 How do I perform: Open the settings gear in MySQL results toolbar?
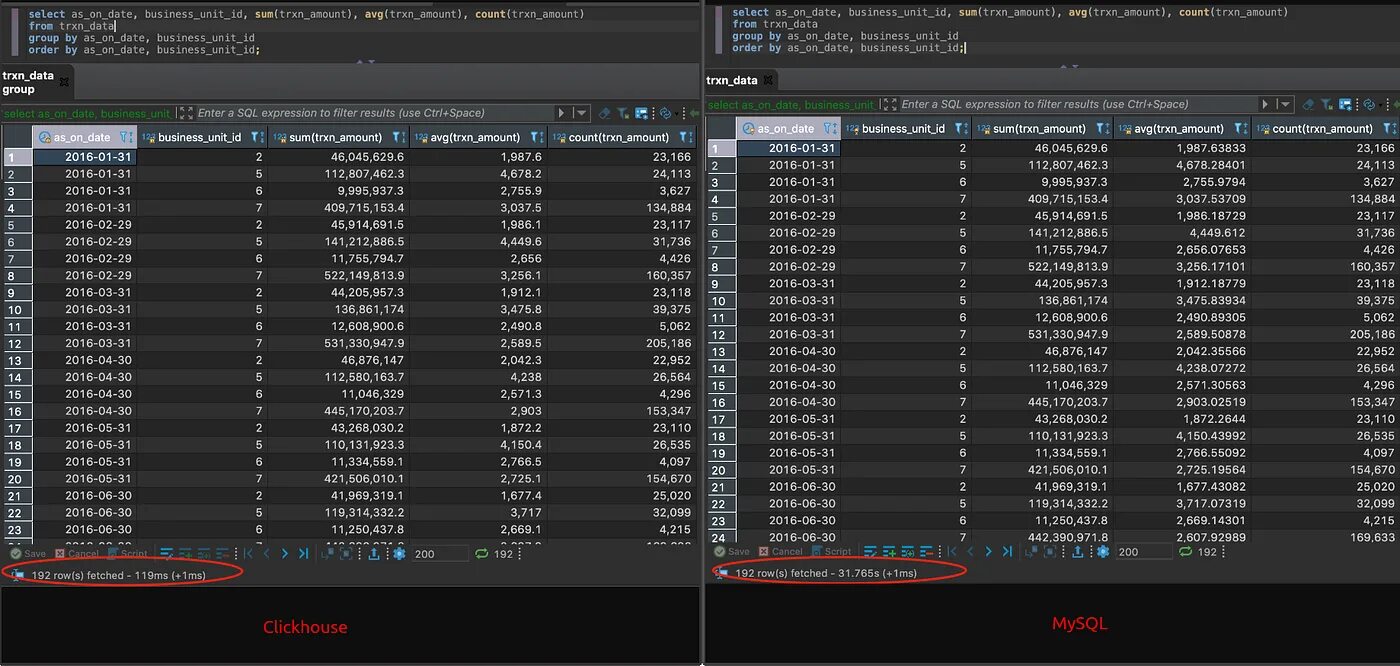click(1103, 551)
